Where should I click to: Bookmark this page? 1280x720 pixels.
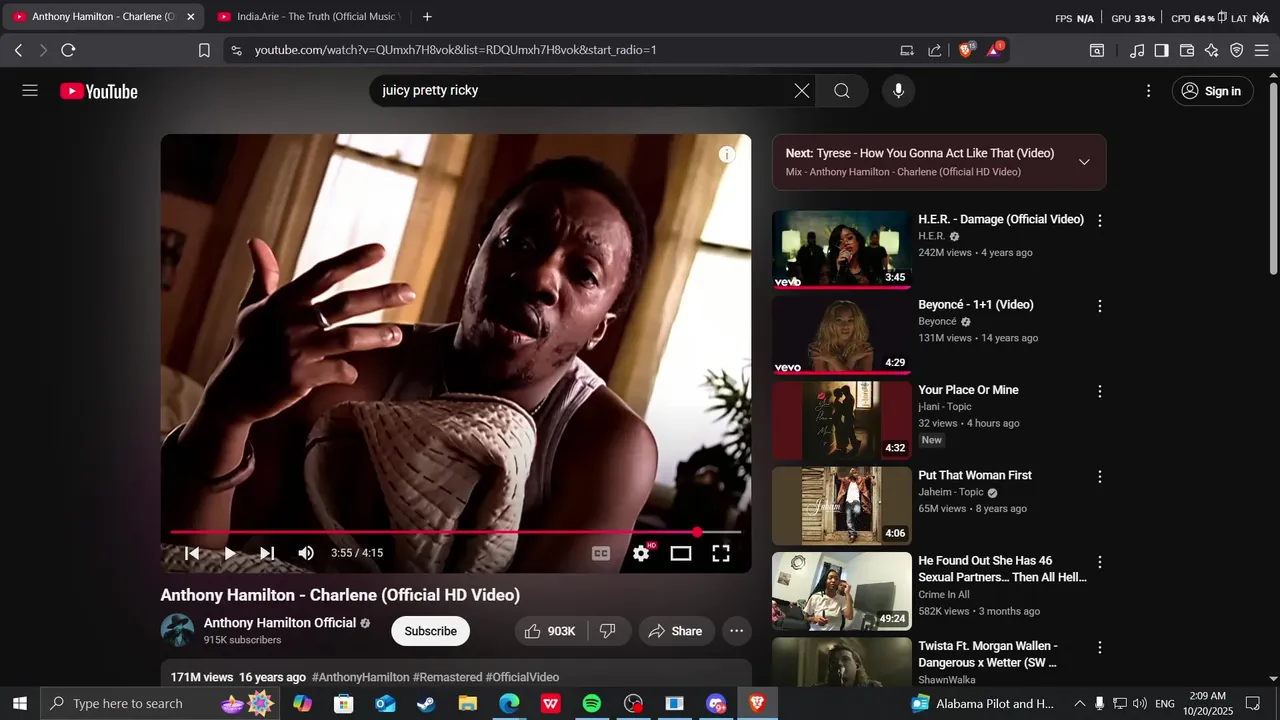point(204,50)
